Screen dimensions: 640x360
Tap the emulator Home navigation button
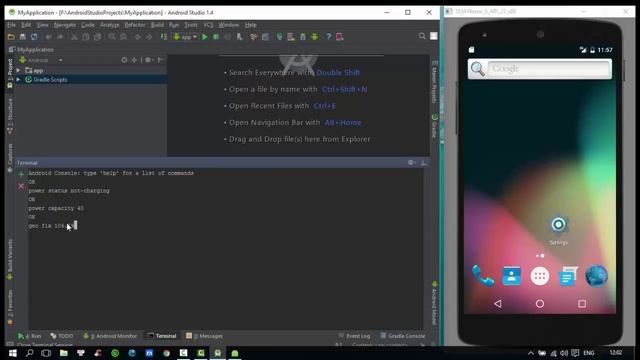[540, 304]
